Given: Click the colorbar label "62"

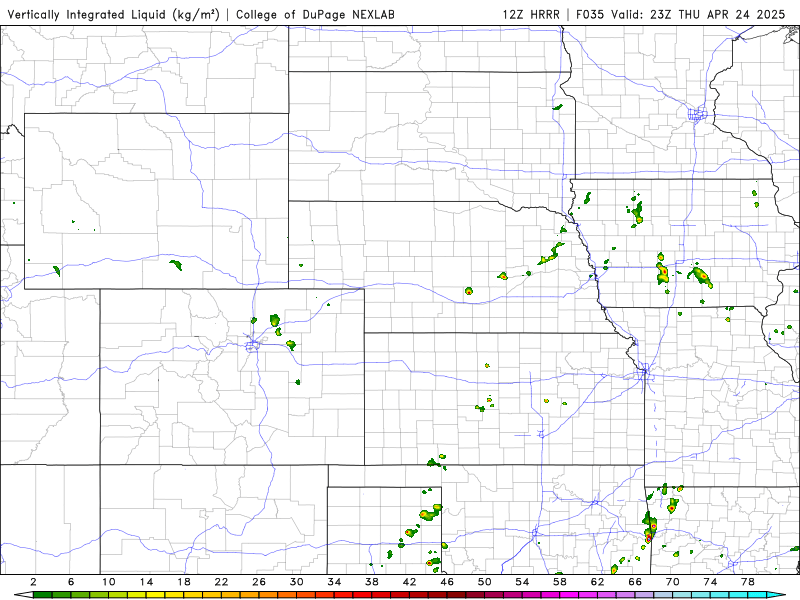Looking at the screenshot, I should pos(597,582).
